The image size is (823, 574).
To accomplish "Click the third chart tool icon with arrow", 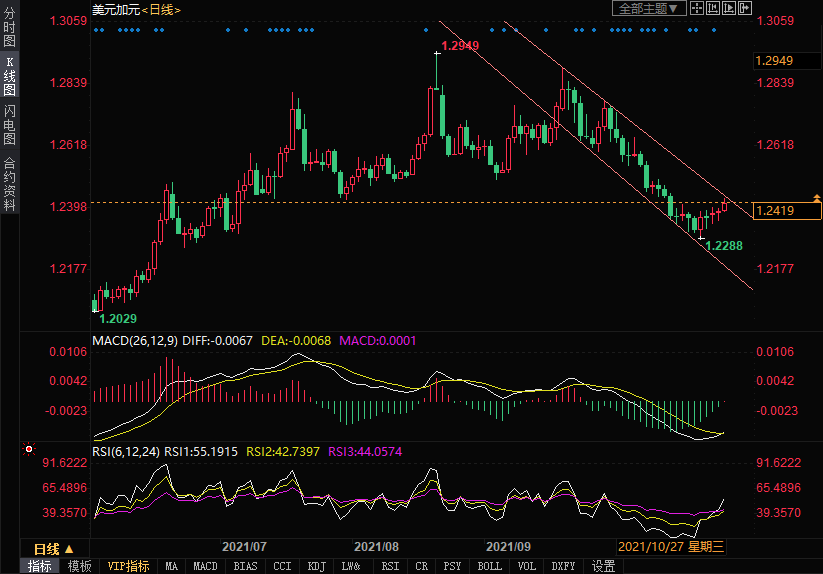I will [x=728, y=8].
